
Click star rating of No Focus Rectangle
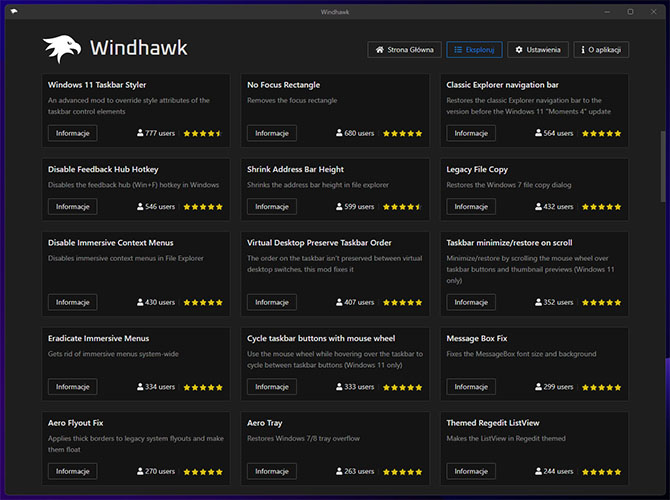coord(403,133)
